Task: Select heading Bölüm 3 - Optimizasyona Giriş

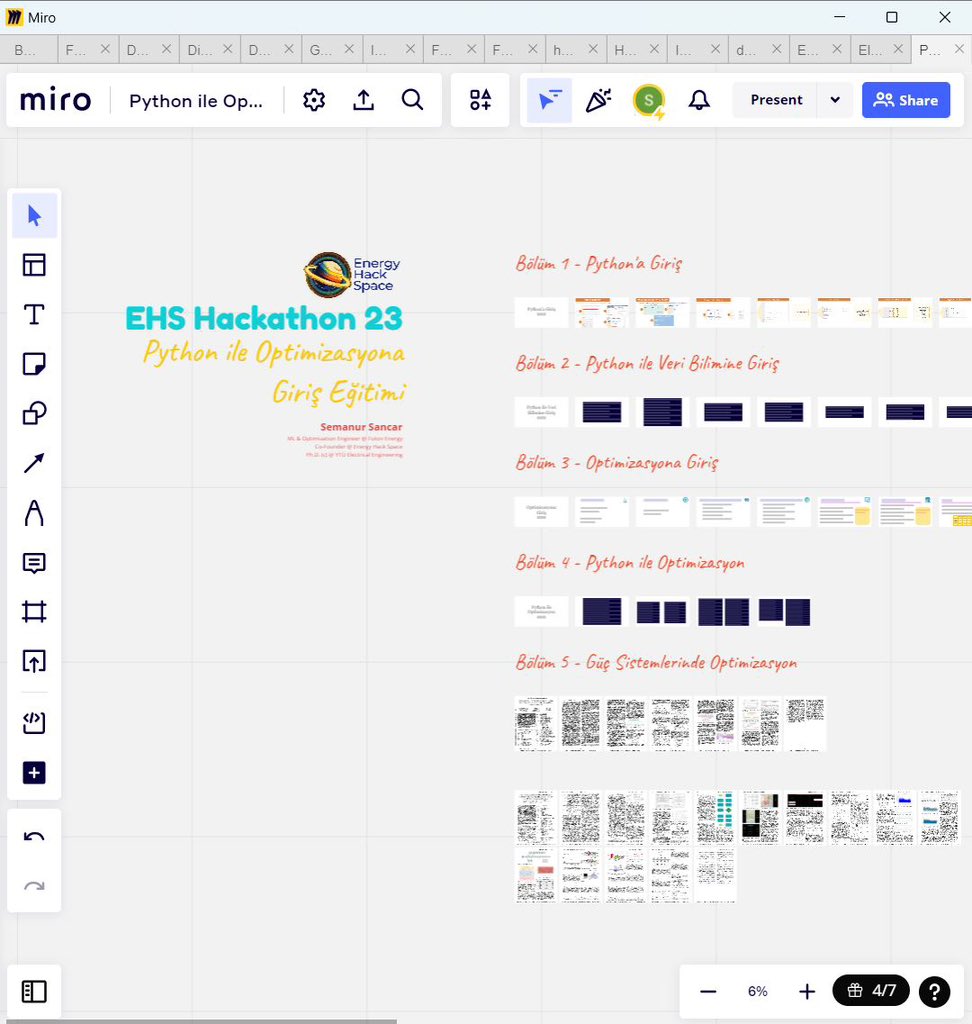Action: coord(617,463)
